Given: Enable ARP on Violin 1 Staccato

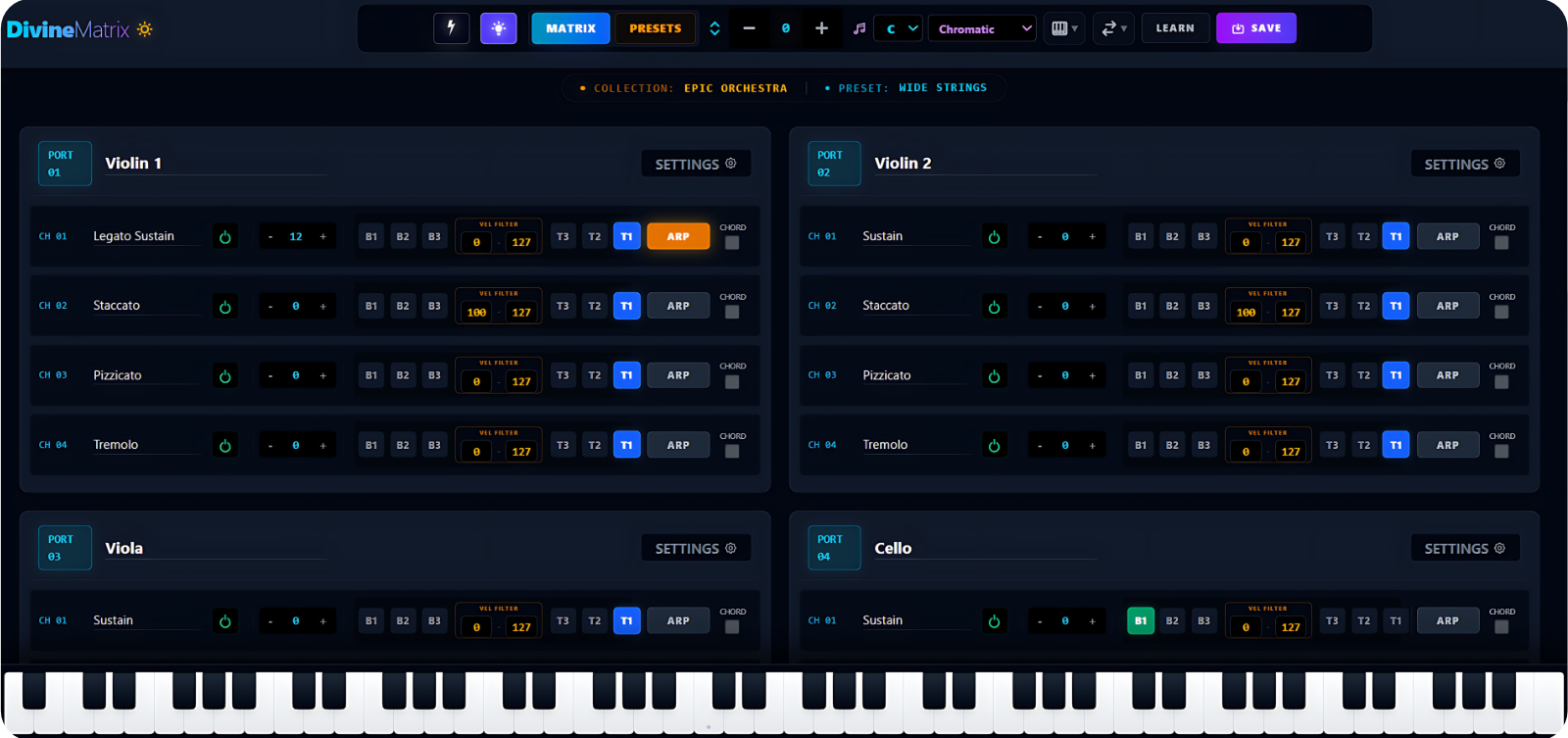Looking at the screenshot, I should tap(678, 306).
